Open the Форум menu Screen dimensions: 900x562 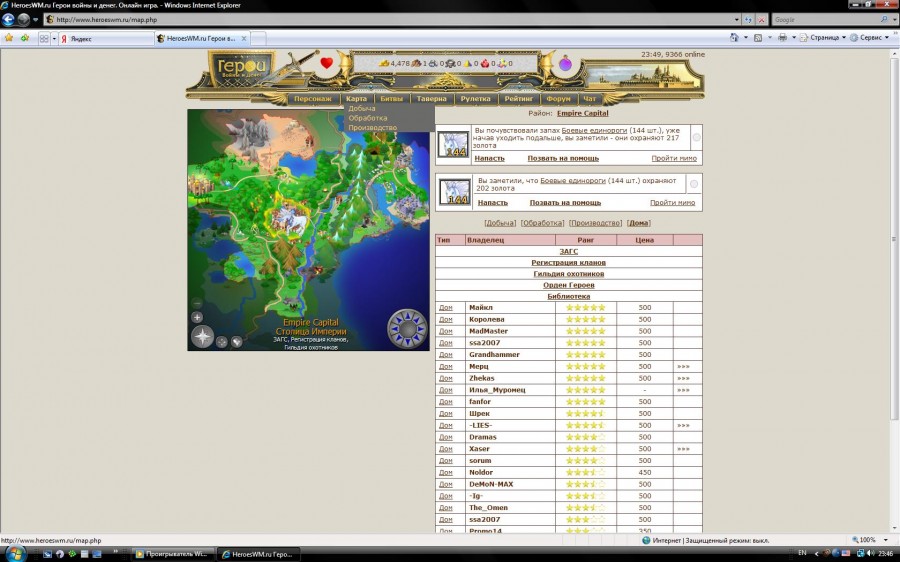pyautogui.click(x=558, y=99)
